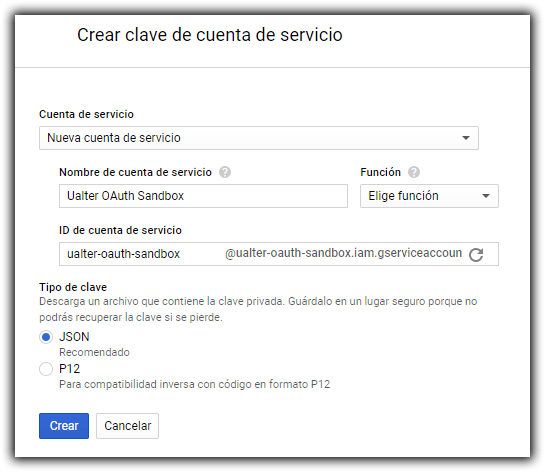
Task: Click the Para compatibilidad inversa description text
Action: [195, 384]
